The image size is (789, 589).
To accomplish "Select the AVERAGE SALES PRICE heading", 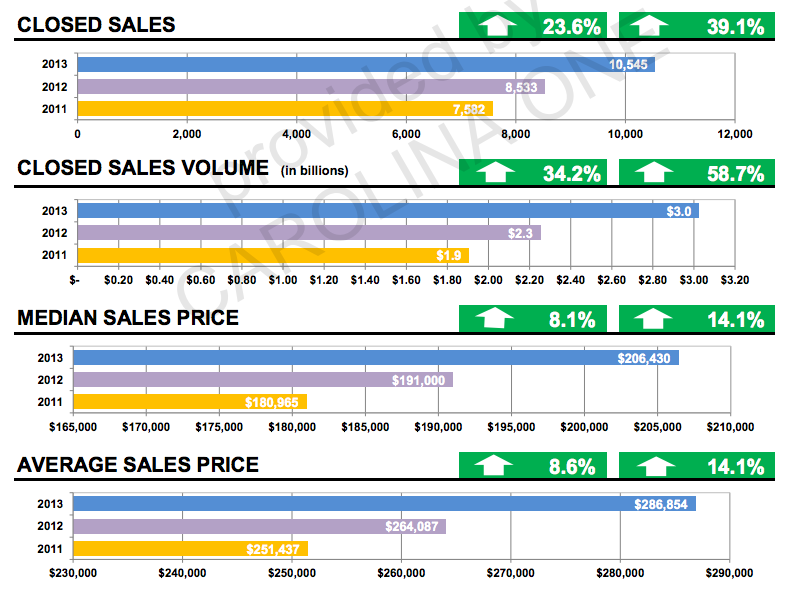I will (138, 465).
